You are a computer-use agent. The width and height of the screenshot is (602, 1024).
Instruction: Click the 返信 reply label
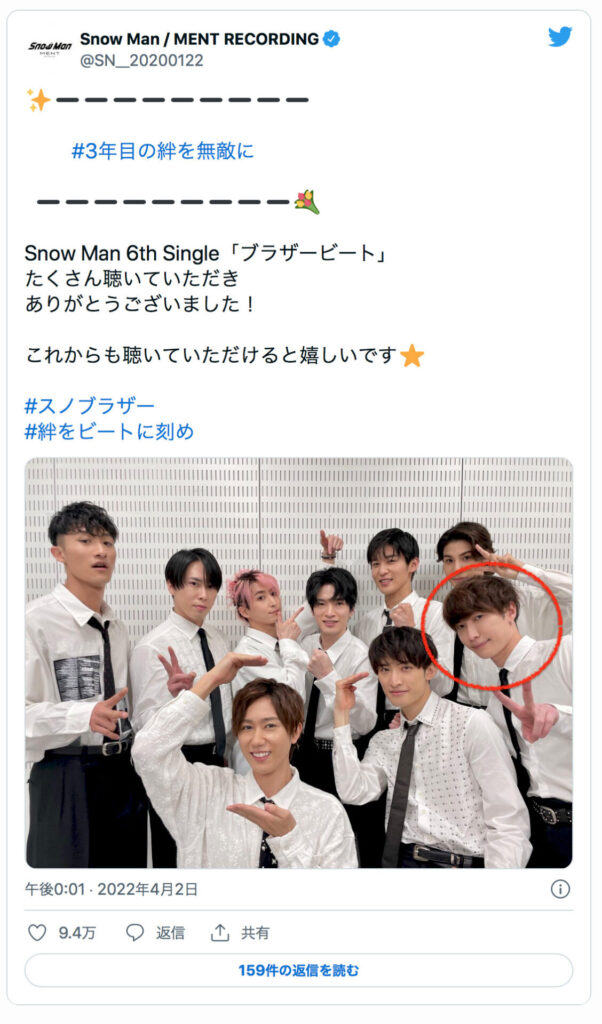170,933
